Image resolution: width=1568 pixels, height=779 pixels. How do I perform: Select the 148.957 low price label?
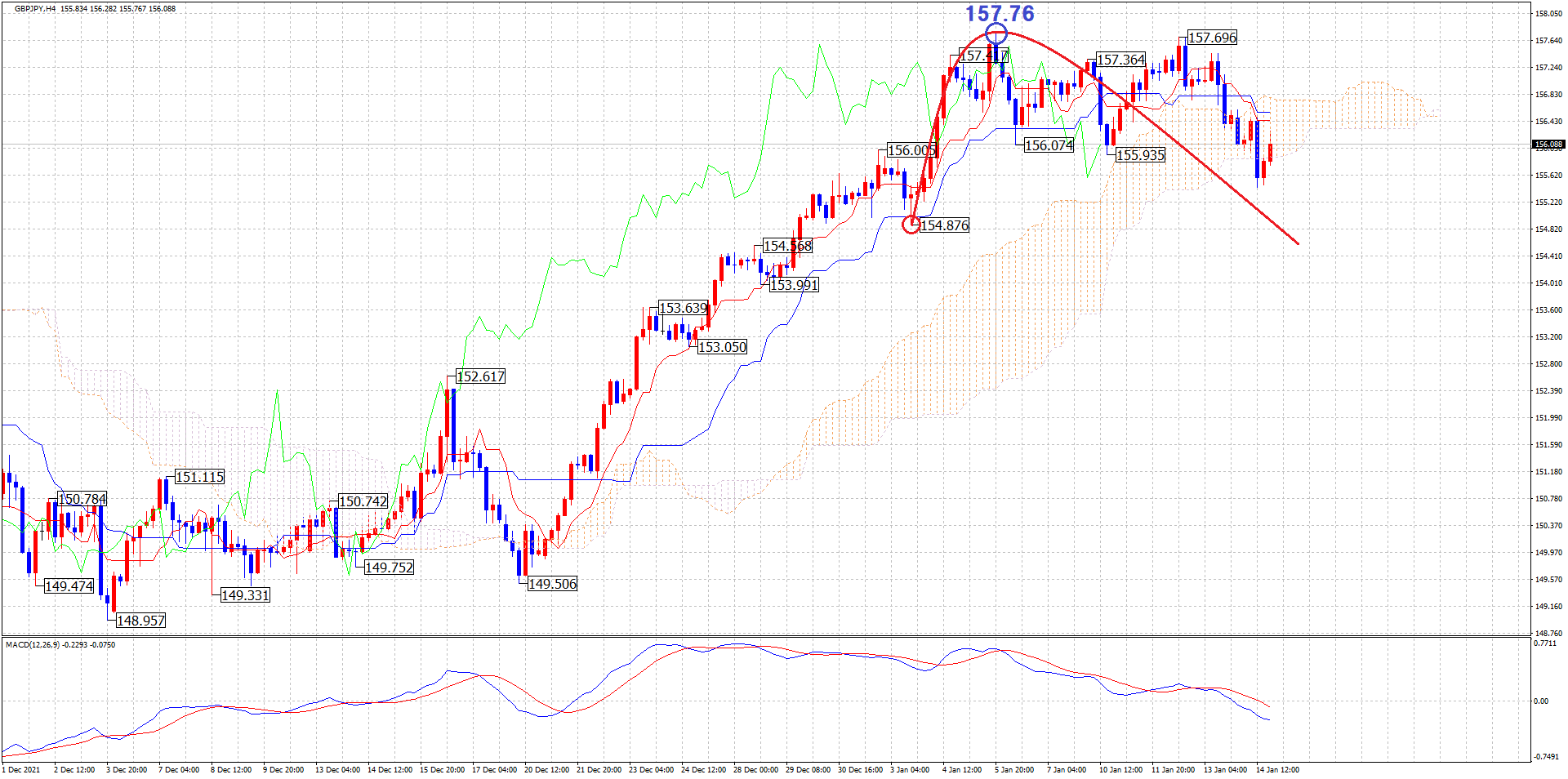click(x=140, y=621)
